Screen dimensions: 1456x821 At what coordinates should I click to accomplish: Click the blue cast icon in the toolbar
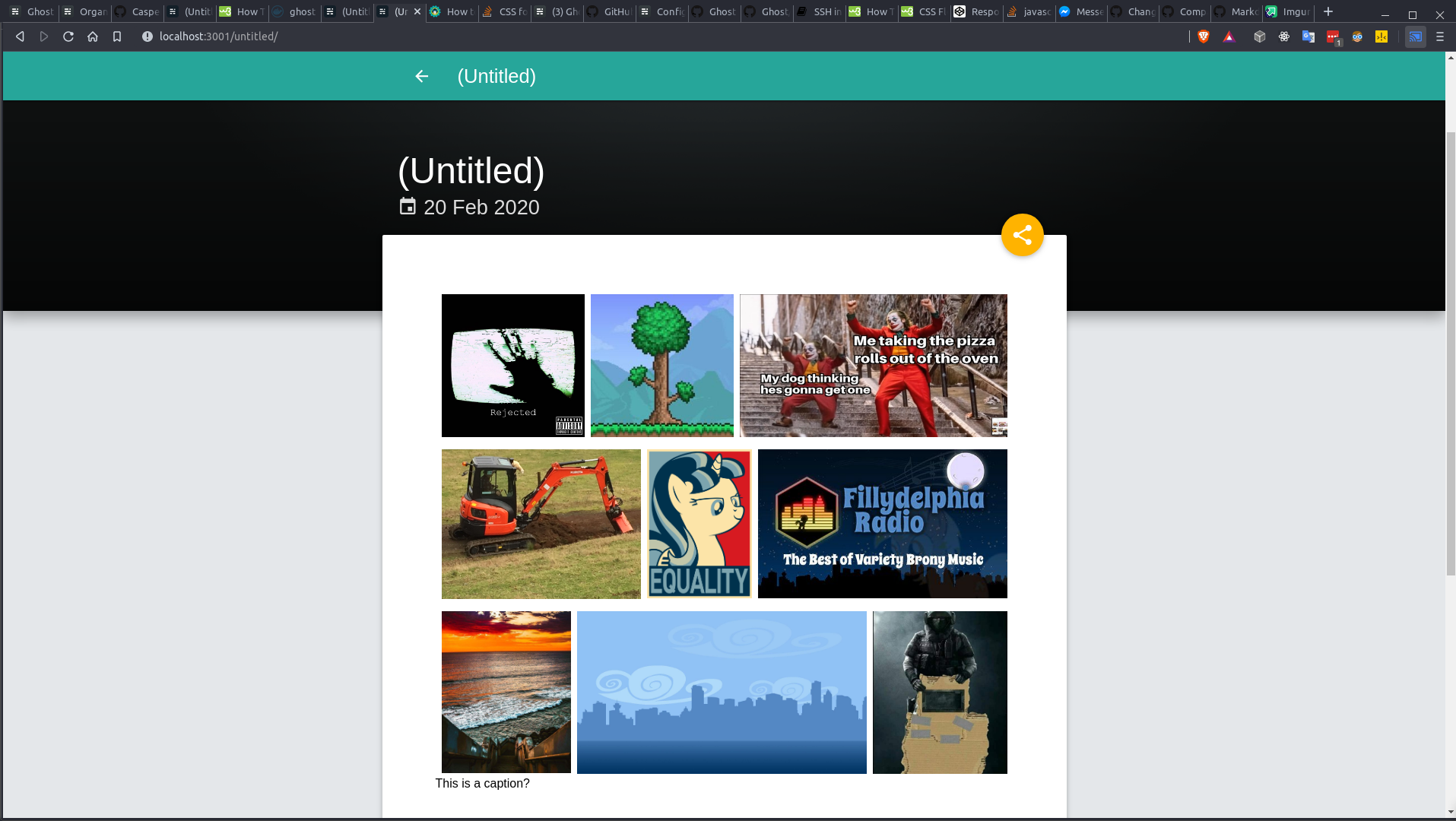click(x=1416, y=36)
